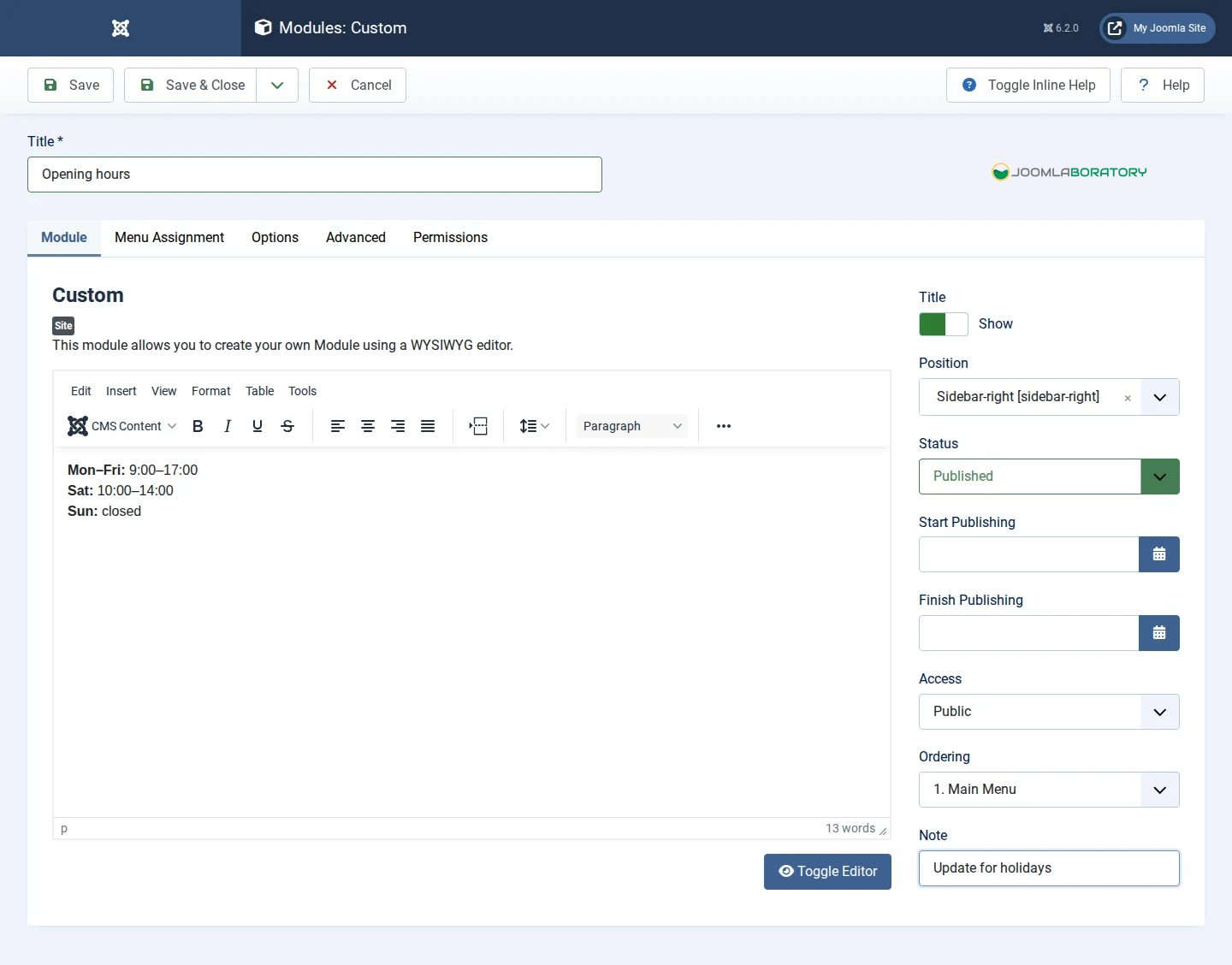The image size is (1232, 965).
Task: Open the editor's Format menu
Action: point(211,391)
